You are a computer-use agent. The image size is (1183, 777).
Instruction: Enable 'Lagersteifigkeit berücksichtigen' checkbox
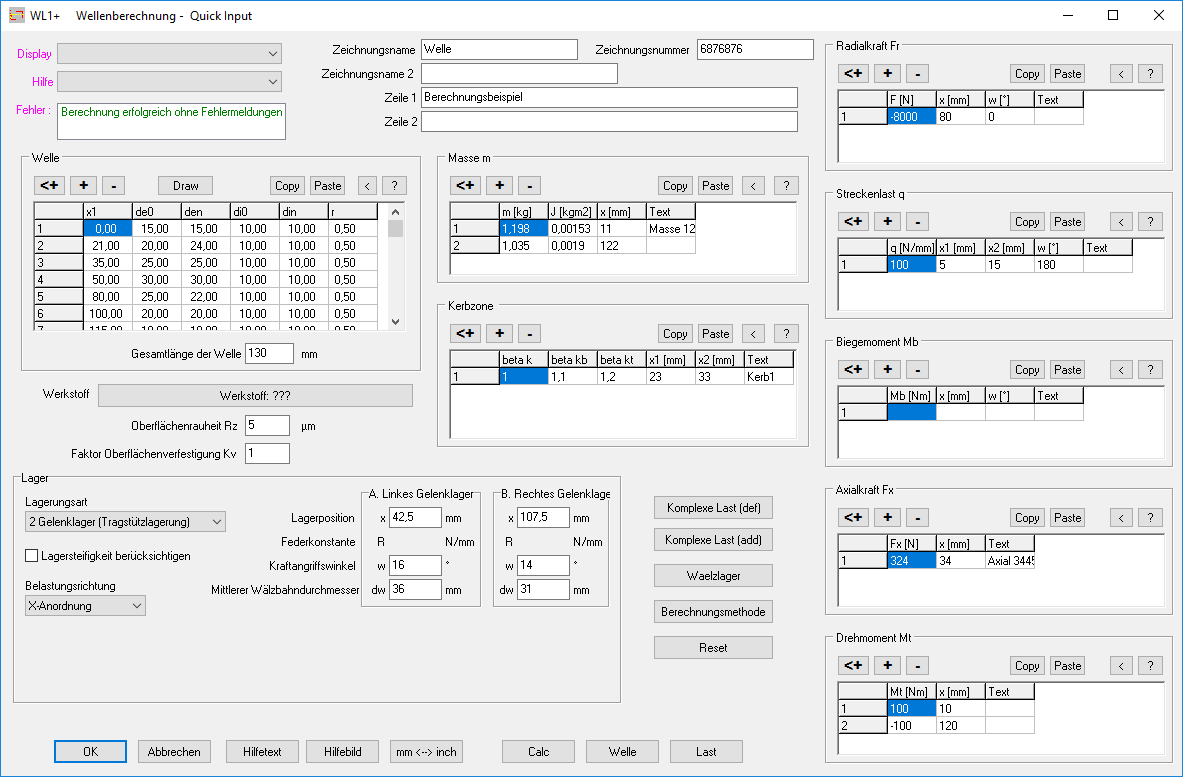32,556
